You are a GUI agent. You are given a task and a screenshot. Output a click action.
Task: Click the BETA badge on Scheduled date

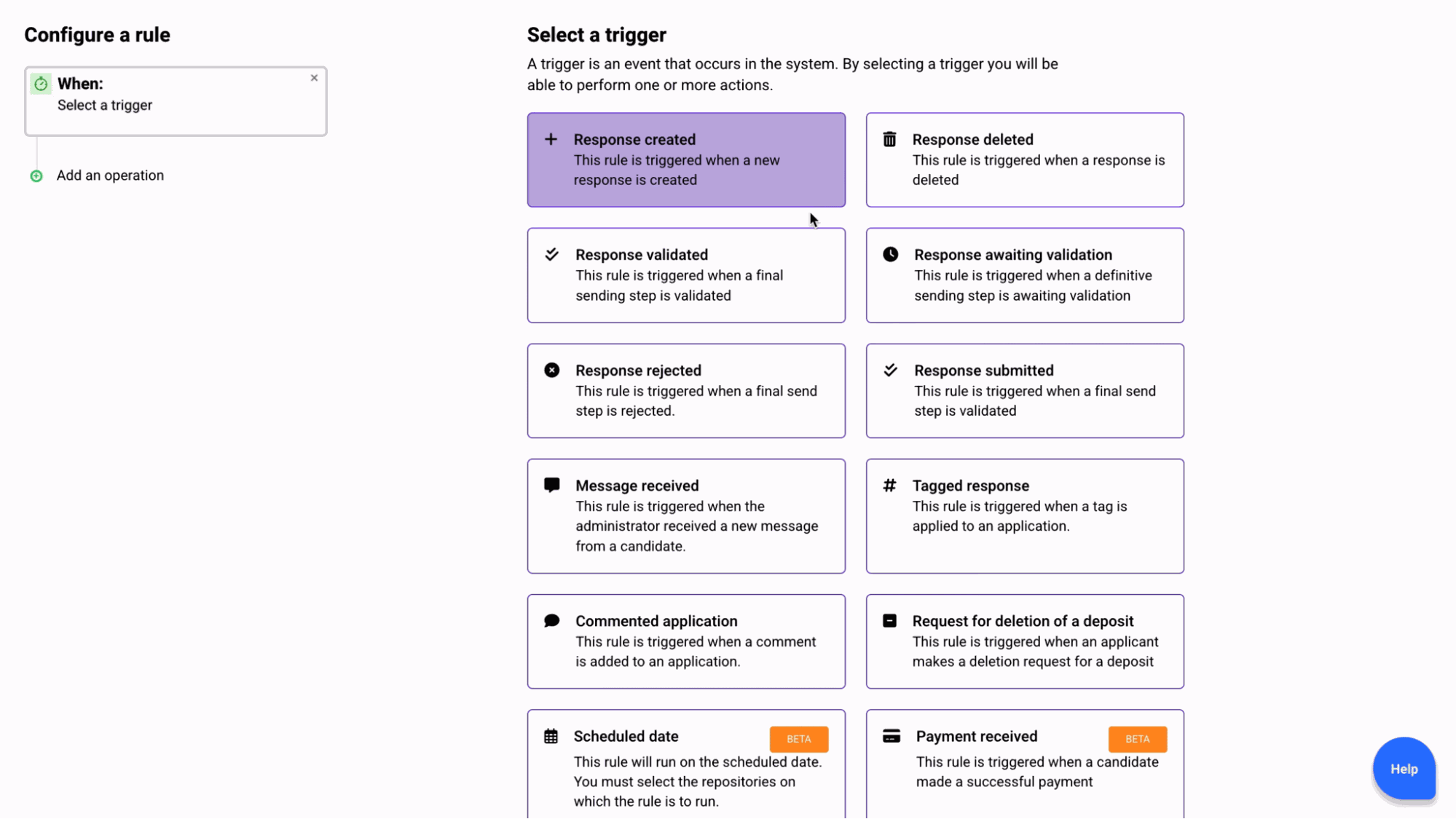click(798, 739)
